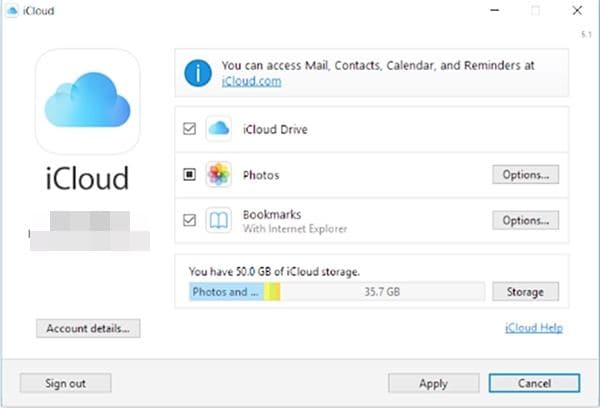This screenshot has width=600, height=408.
Task: Toggle the Photos checkbox
Action: (190, 175)
